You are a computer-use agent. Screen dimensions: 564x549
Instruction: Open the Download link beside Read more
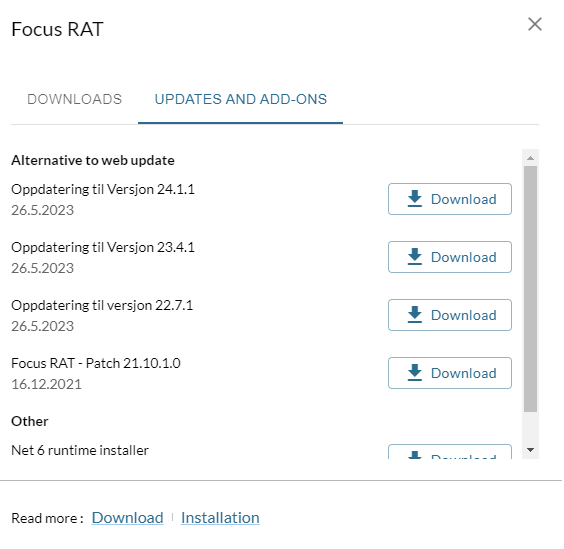point(127,518)
